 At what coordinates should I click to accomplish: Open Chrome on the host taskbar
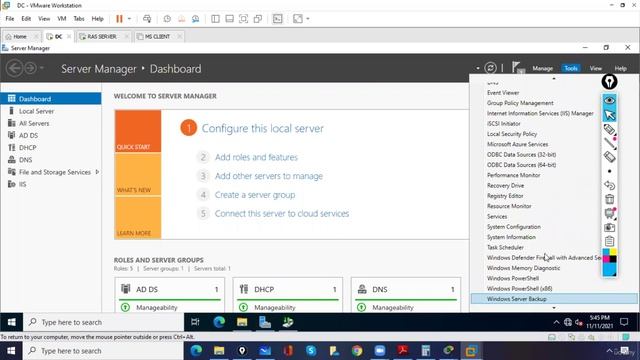pyautogui.click(x=357, y=351)
